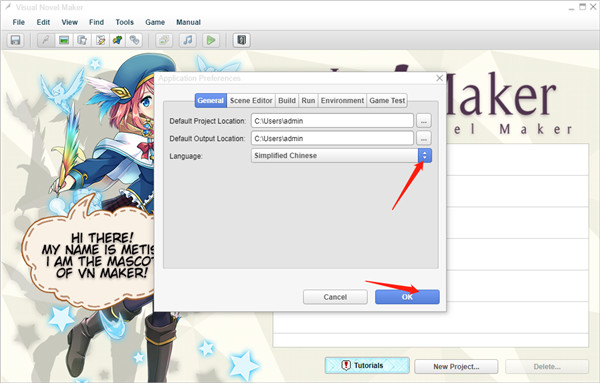Click the first row of the project list
600x383 pixels.
coord(517,160)
